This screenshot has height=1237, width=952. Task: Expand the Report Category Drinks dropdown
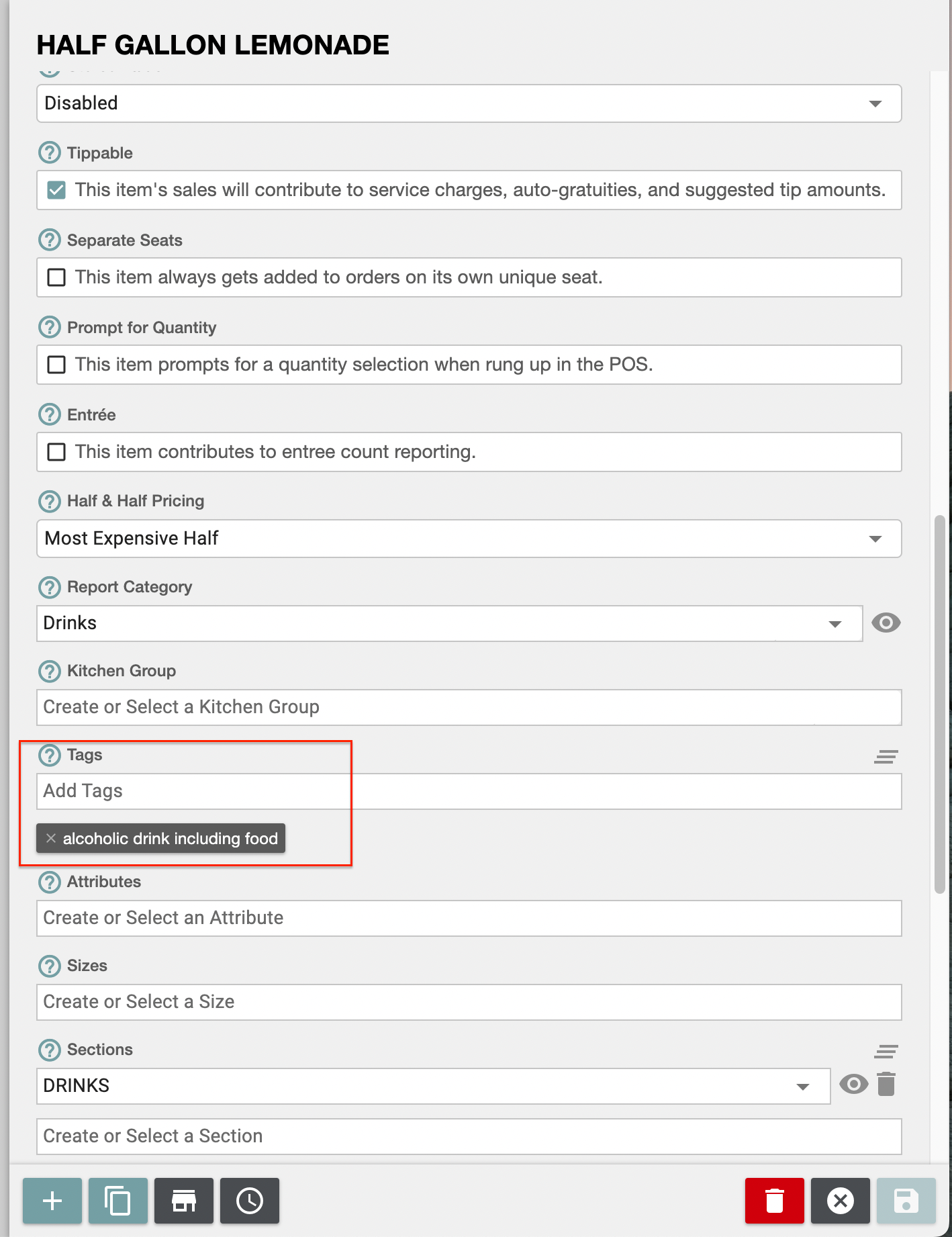449,623
